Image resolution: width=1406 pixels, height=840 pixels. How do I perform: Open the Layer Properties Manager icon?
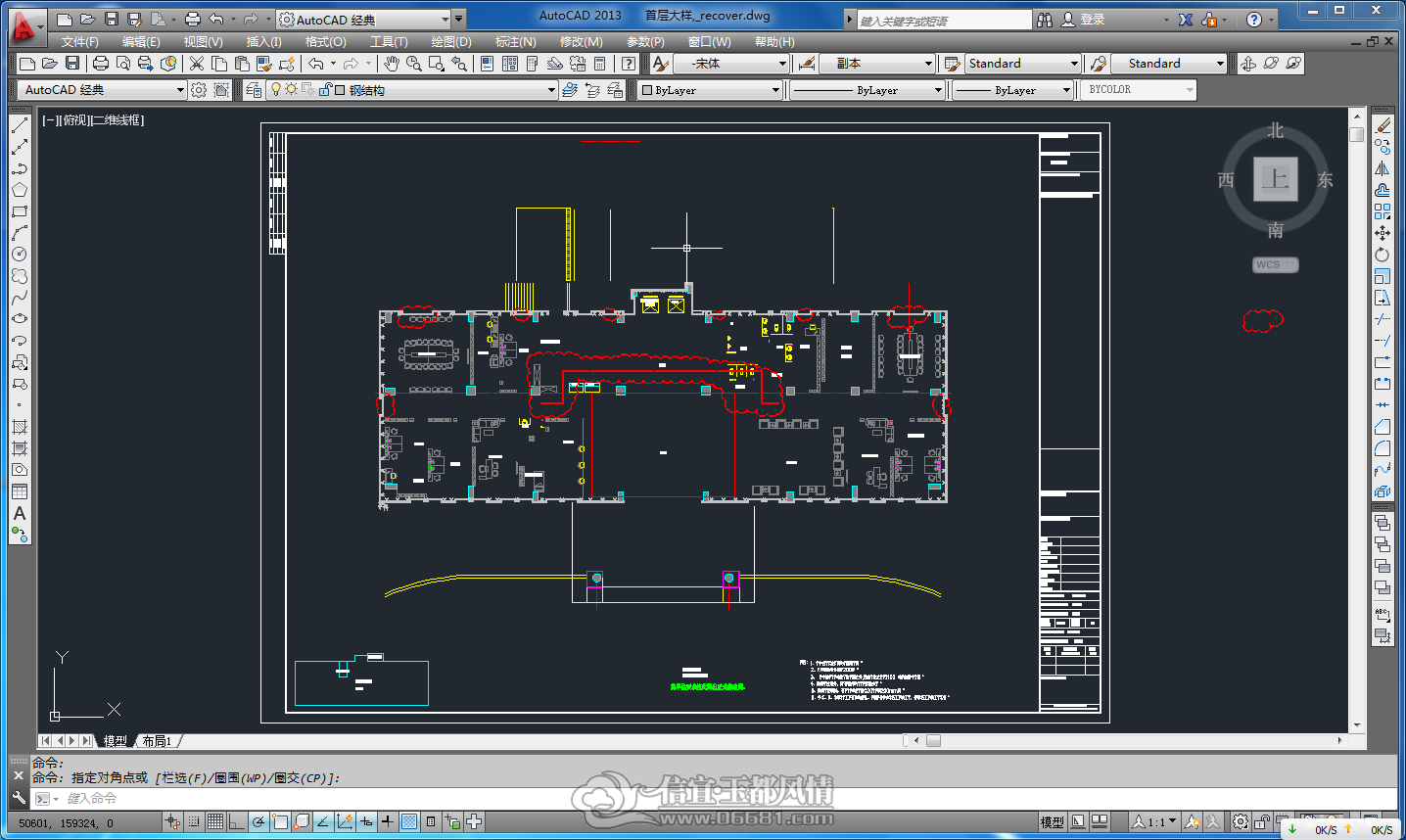[x=254, y=90]
